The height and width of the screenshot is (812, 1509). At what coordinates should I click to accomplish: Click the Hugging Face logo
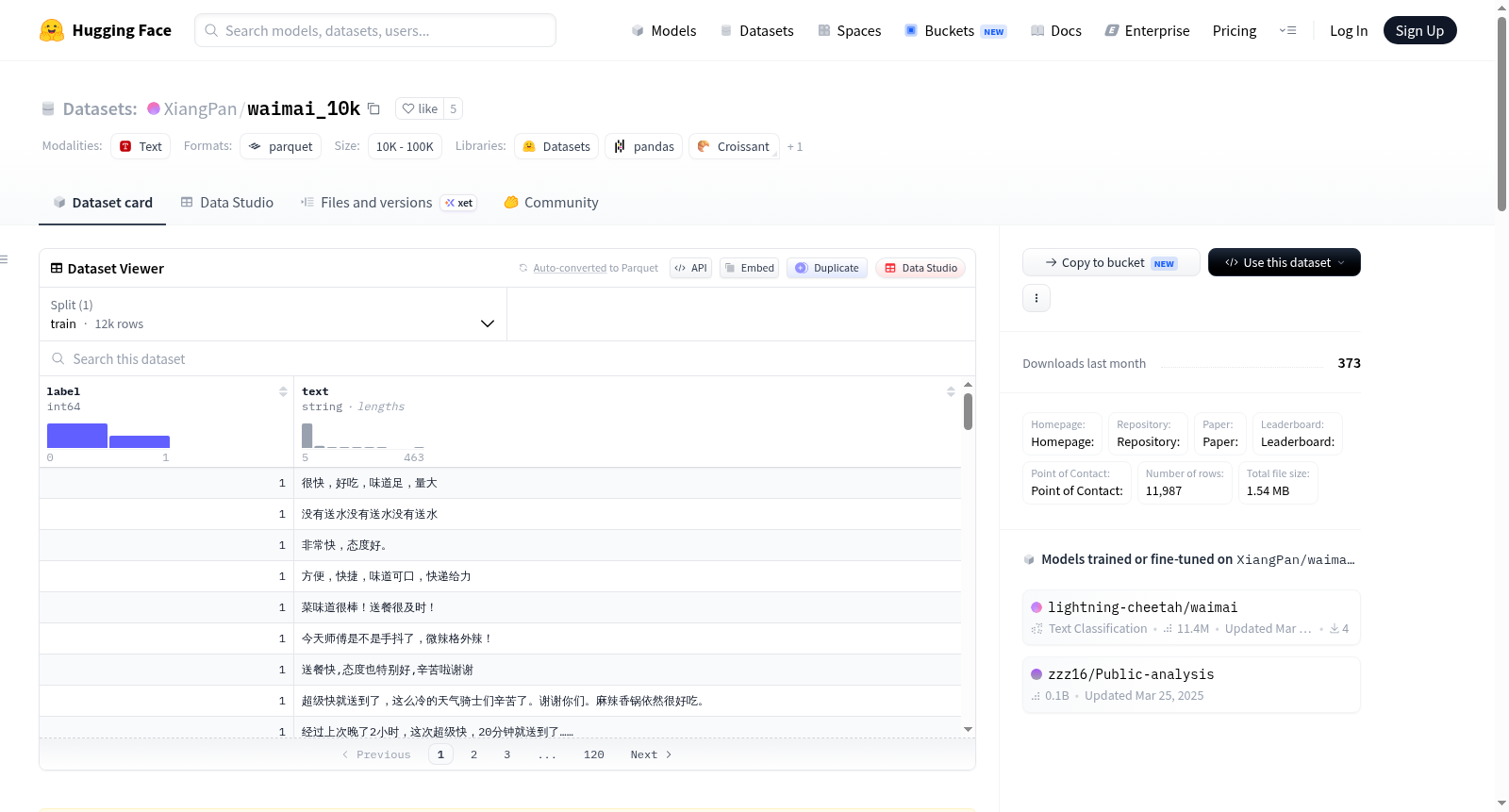click(106, 30)
